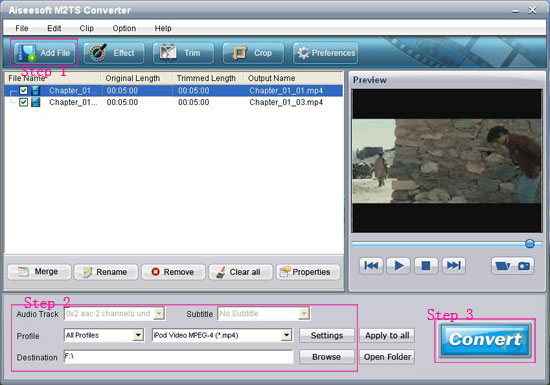Minimize the Aiseesoft M2TS Converter window
Viewport: 550px width, 385px height.
(x=516, y=11)
